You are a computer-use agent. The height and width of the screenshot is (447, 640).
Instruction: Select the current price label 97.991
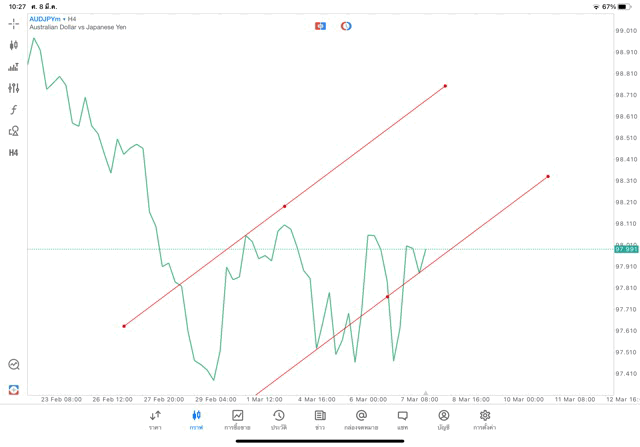(626, 249)
